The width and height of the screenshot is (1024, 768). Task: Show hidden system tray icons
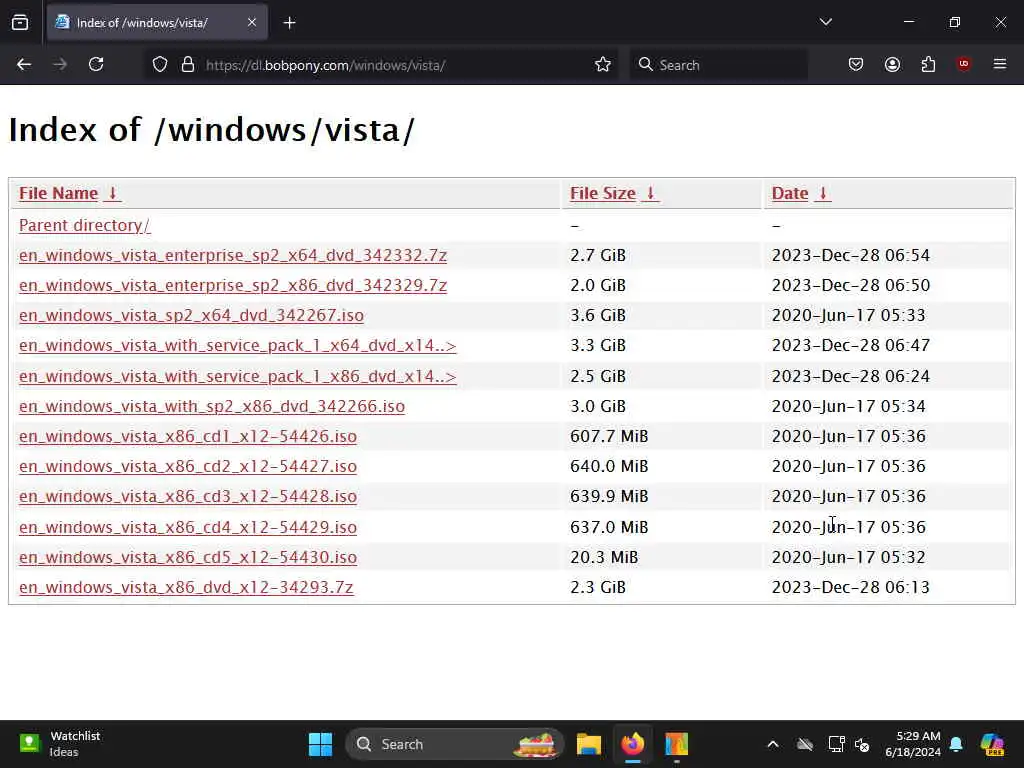[x=773, y=744]
